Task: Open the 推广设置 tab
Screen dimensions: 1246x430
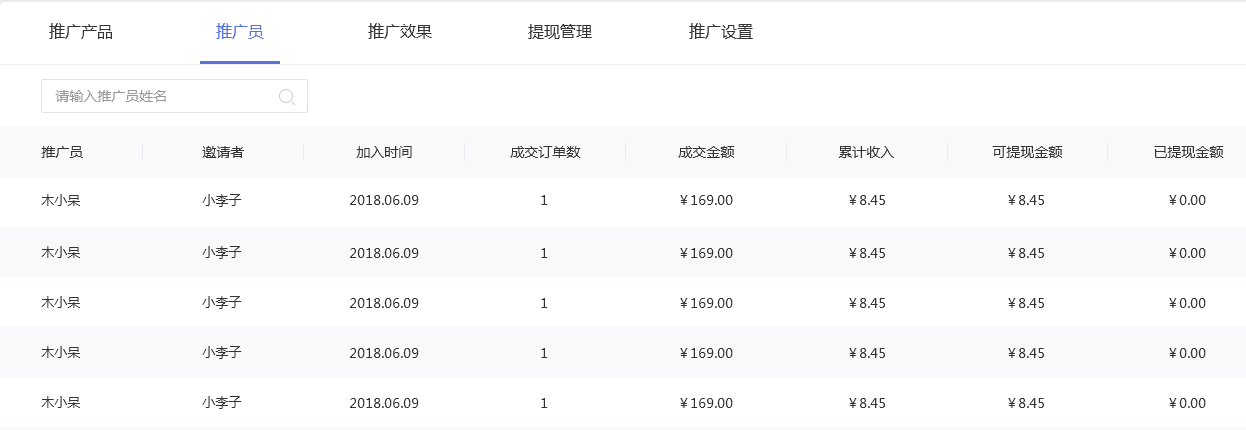Action: 721,32
